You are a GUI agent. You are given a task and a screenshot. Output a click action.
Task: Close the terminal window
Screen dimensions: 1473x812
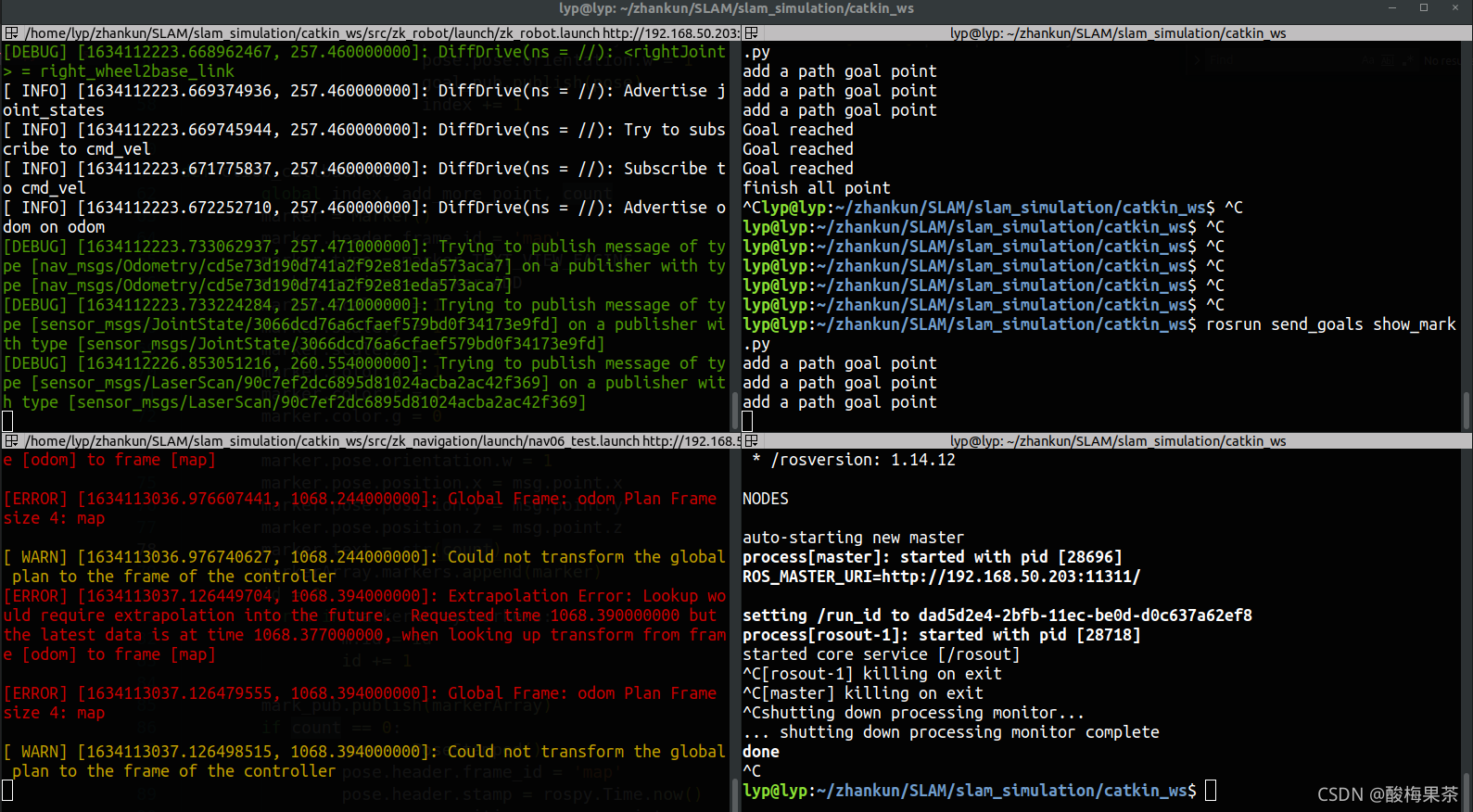[x=1455, y=7]
